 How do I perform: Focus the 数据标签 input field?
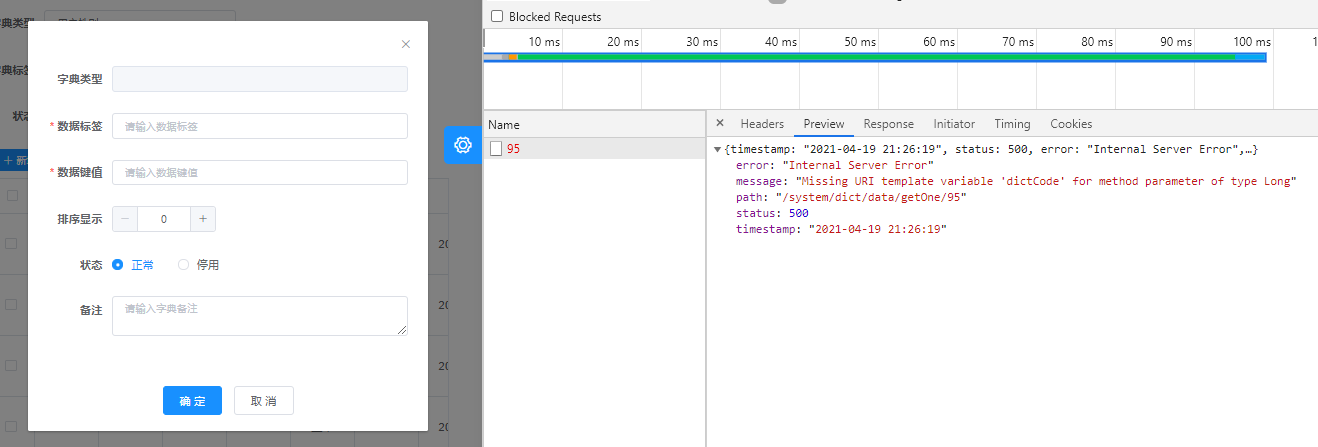click(x=260, y=126)
